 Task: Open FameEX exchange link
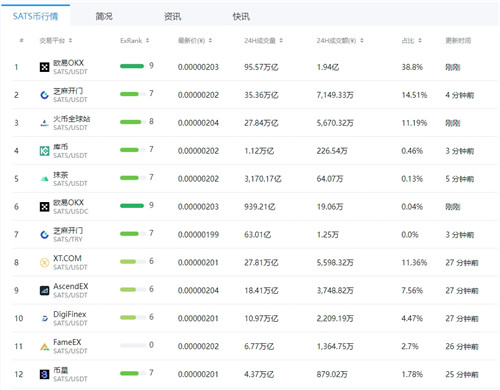pyautogui.click(x=67, y=342)
